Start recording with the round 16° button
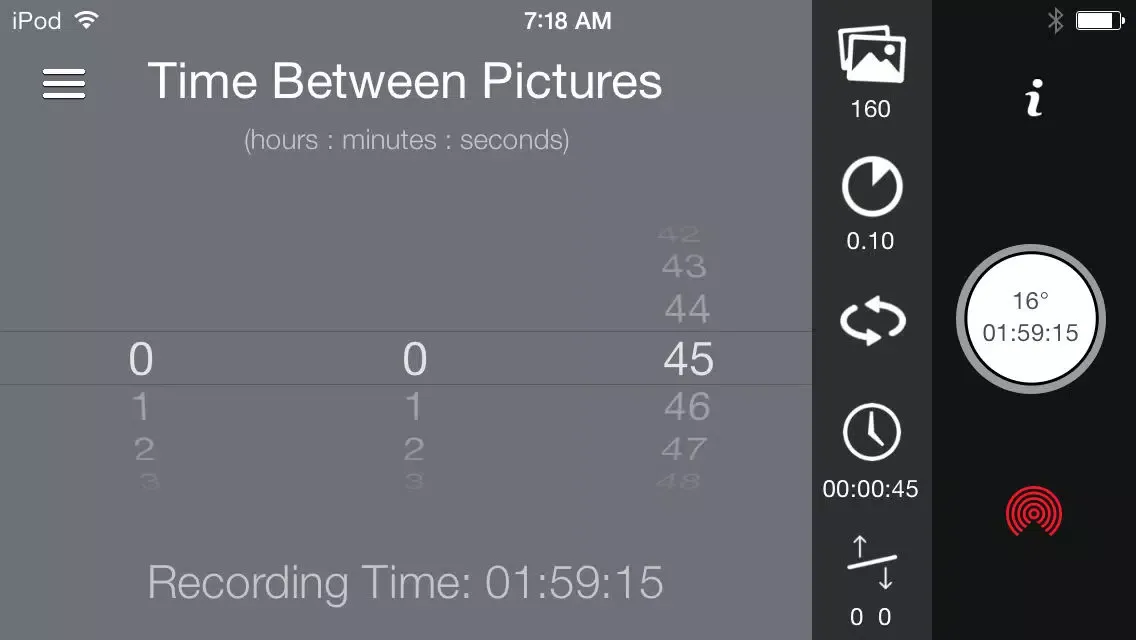The width and height of the screenshot is (1136, 640). tap(1031, 319)
